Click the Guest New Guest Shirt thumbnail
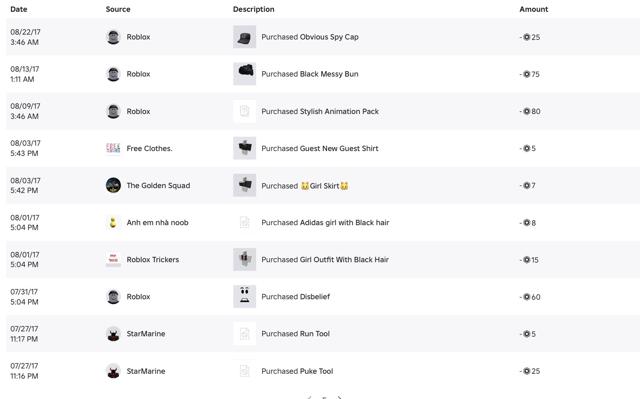The height and width of the screenshot is (399, 640). [x=244, y=148]
